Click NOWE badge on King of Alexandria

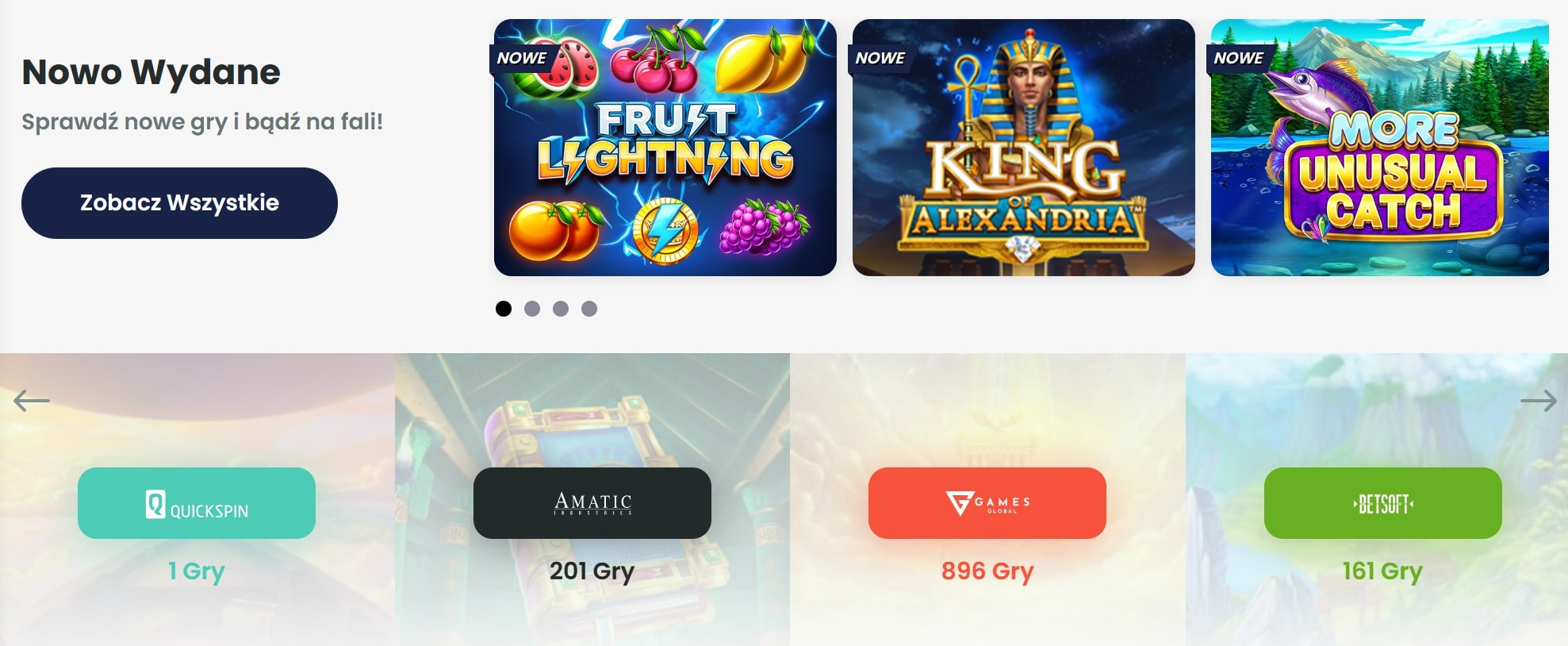coord(880,58)
